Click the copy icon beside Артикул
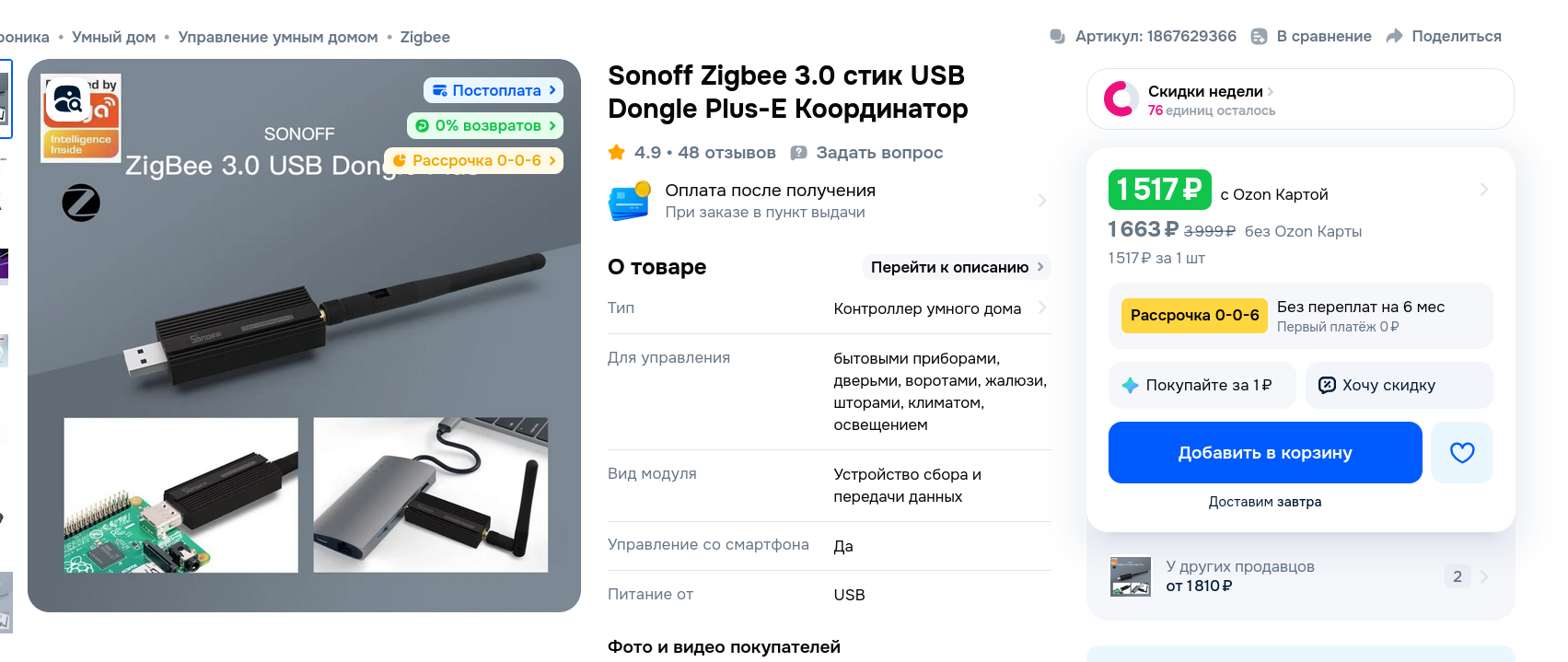The width and height of the screenshot is (1568, 662). 1057,36
